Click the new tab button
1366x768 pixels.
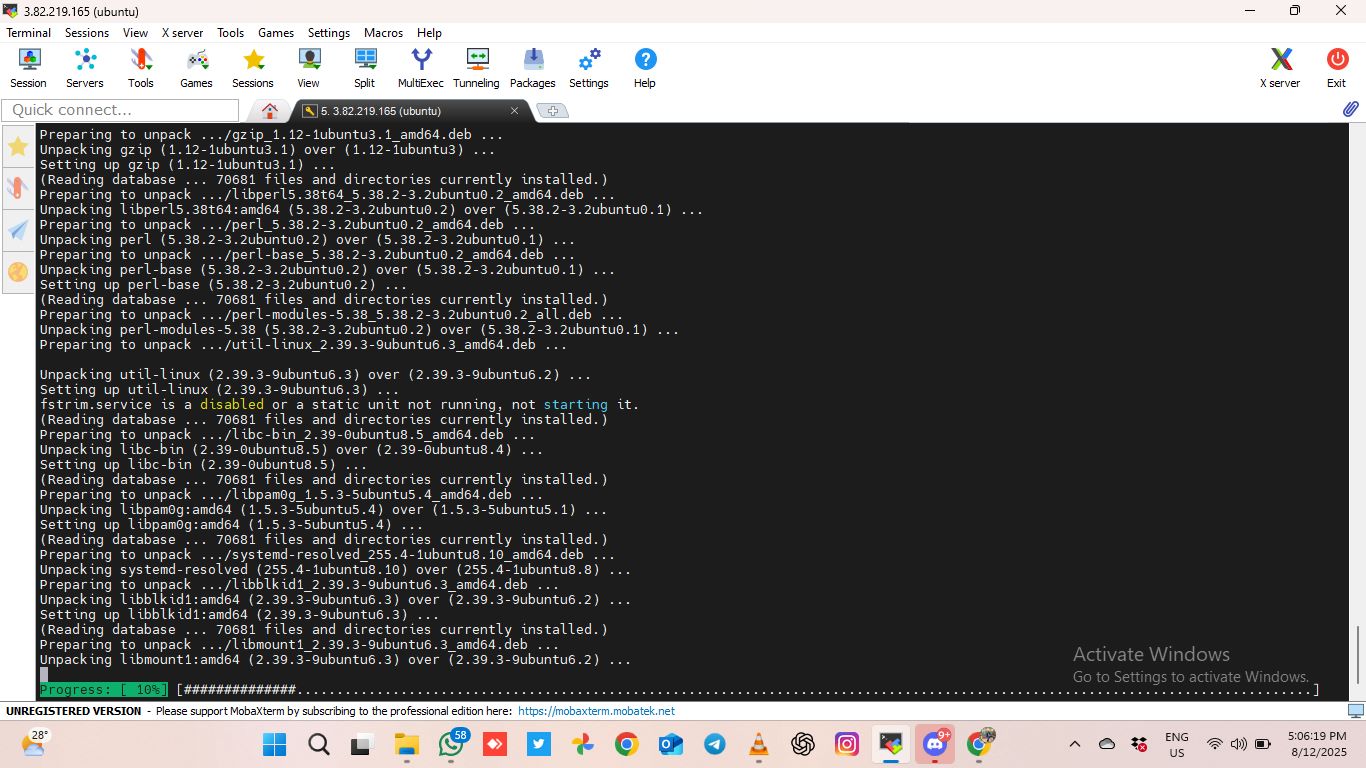pyautogui.click(x=552, y=111)
